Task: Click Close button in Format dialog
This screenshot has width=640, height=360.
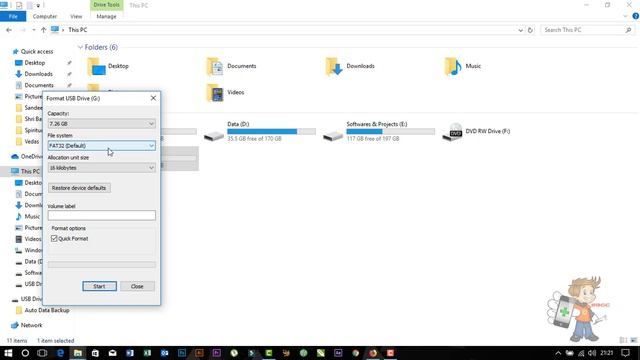Action: click(x=137, y=286)
